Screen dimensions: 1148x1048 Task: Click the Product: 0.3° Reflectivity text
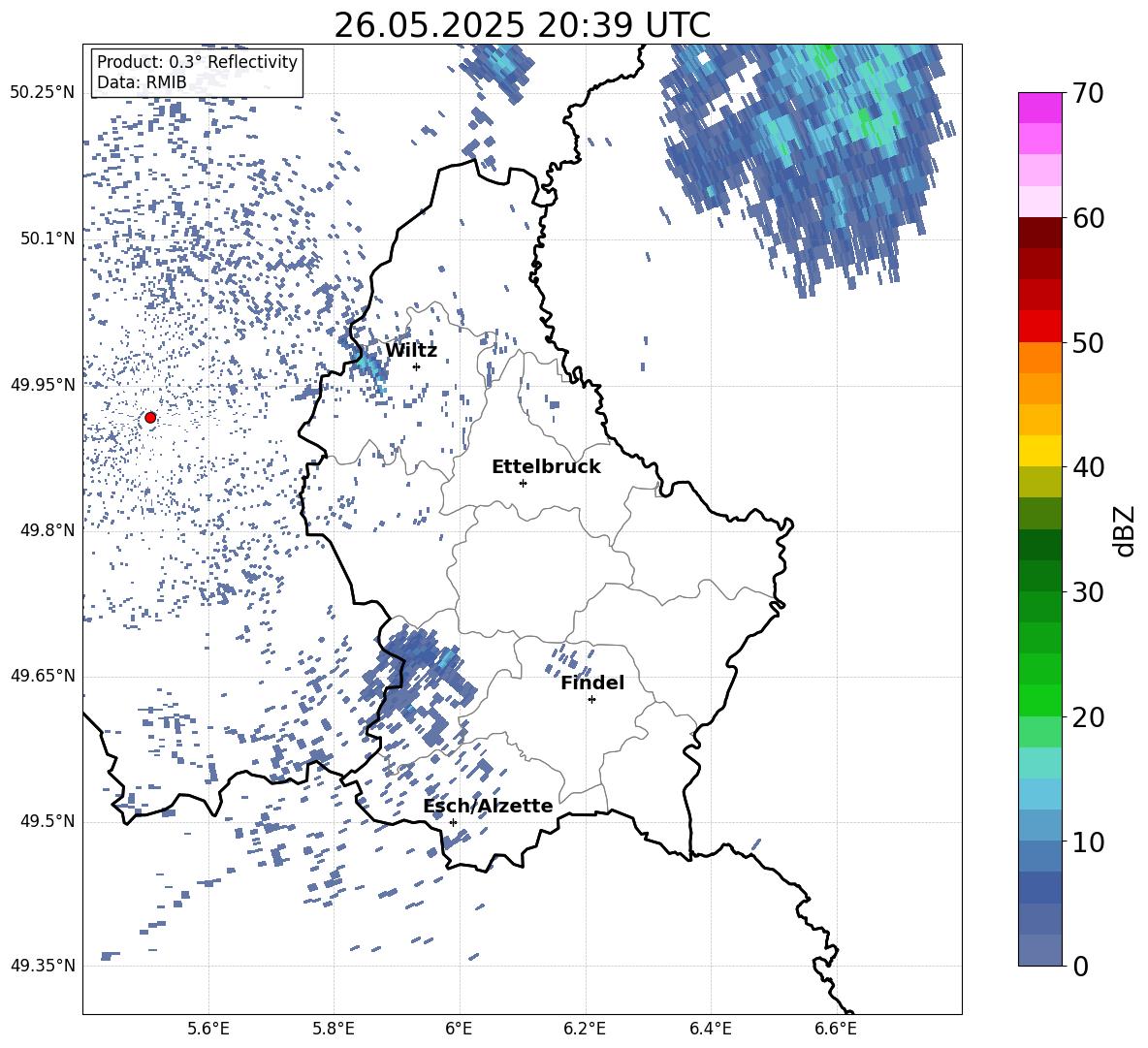pyautogui.click(x=197, y=61)
